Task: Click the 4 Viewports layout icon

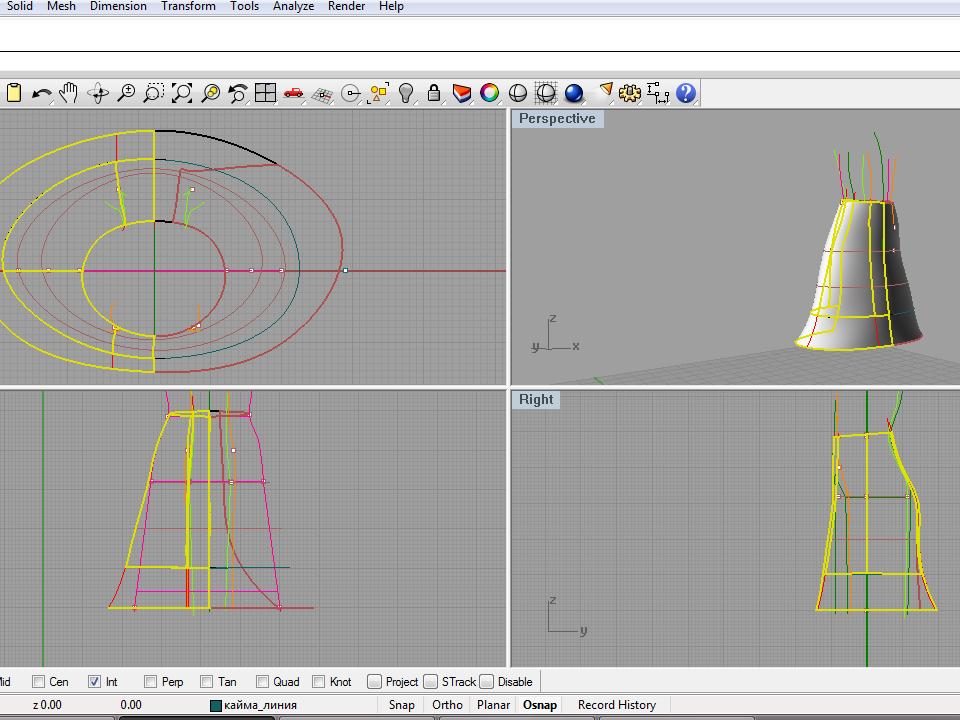Action: click(x=265, y=93)
